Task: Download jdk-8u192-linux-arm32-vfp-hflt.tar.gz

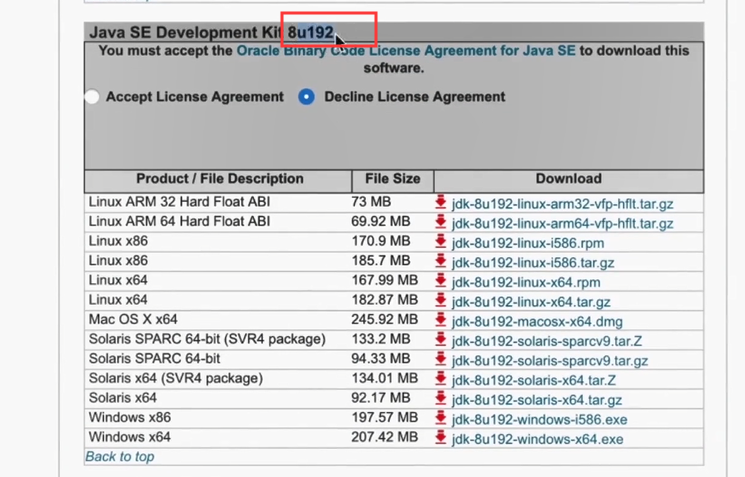Action: click(563, 204)
